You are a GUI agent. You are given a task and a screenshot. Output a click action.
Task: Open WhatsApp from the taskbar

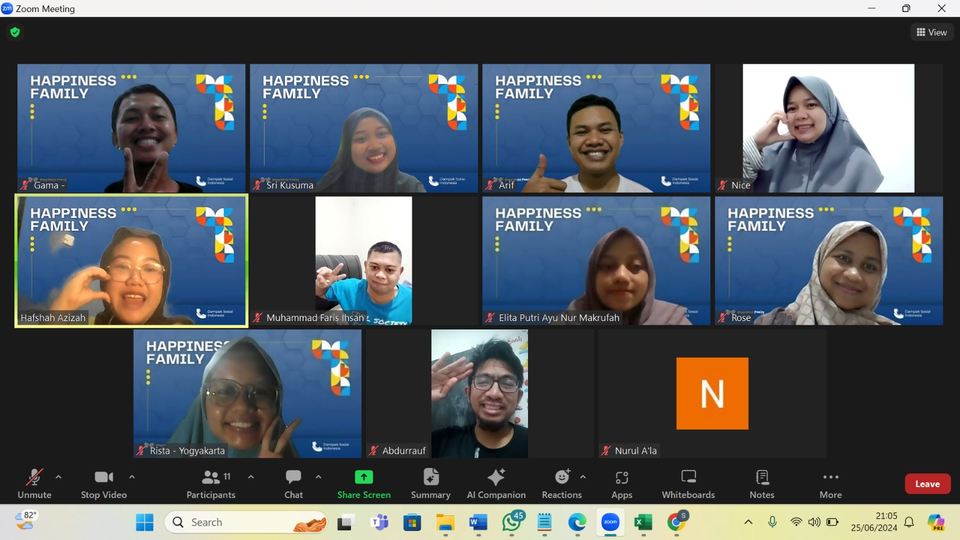click(x=513, y=522)
